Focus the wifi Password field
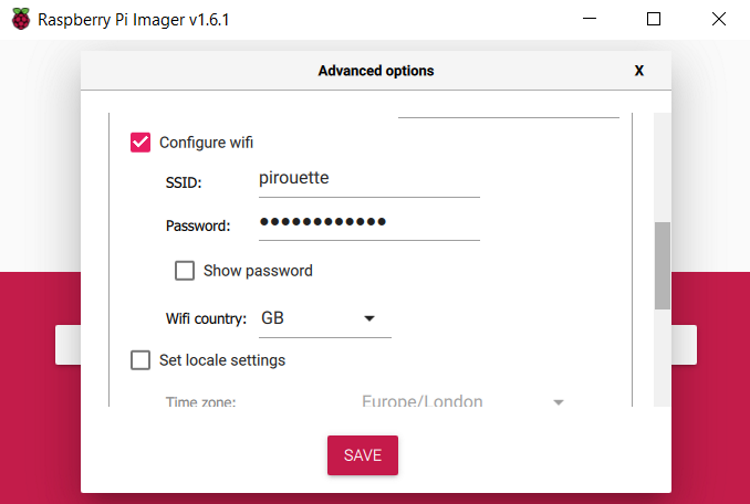The width and height of the screenshot is (750, 504). click(x=368, y=223)
